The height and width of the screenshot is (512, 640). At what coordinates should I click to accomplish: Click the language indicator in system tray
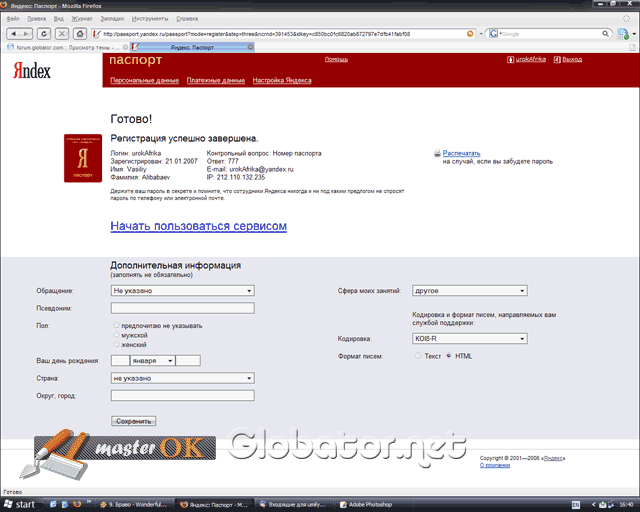576,505
